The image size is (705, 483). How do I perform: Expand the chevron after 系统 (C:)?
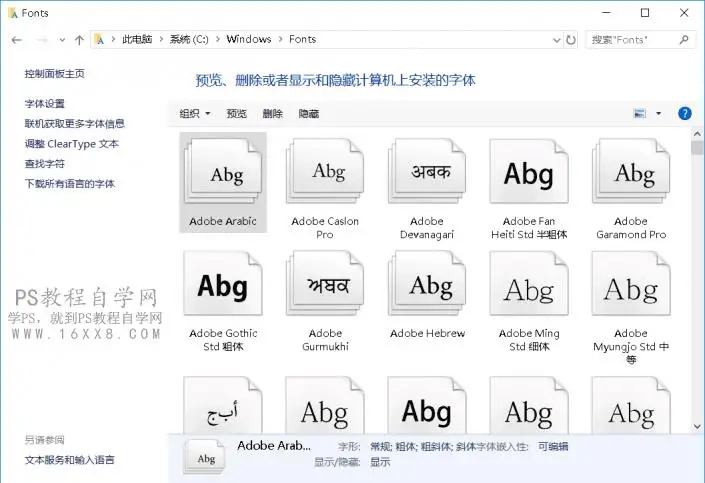(x=218, y=40)
